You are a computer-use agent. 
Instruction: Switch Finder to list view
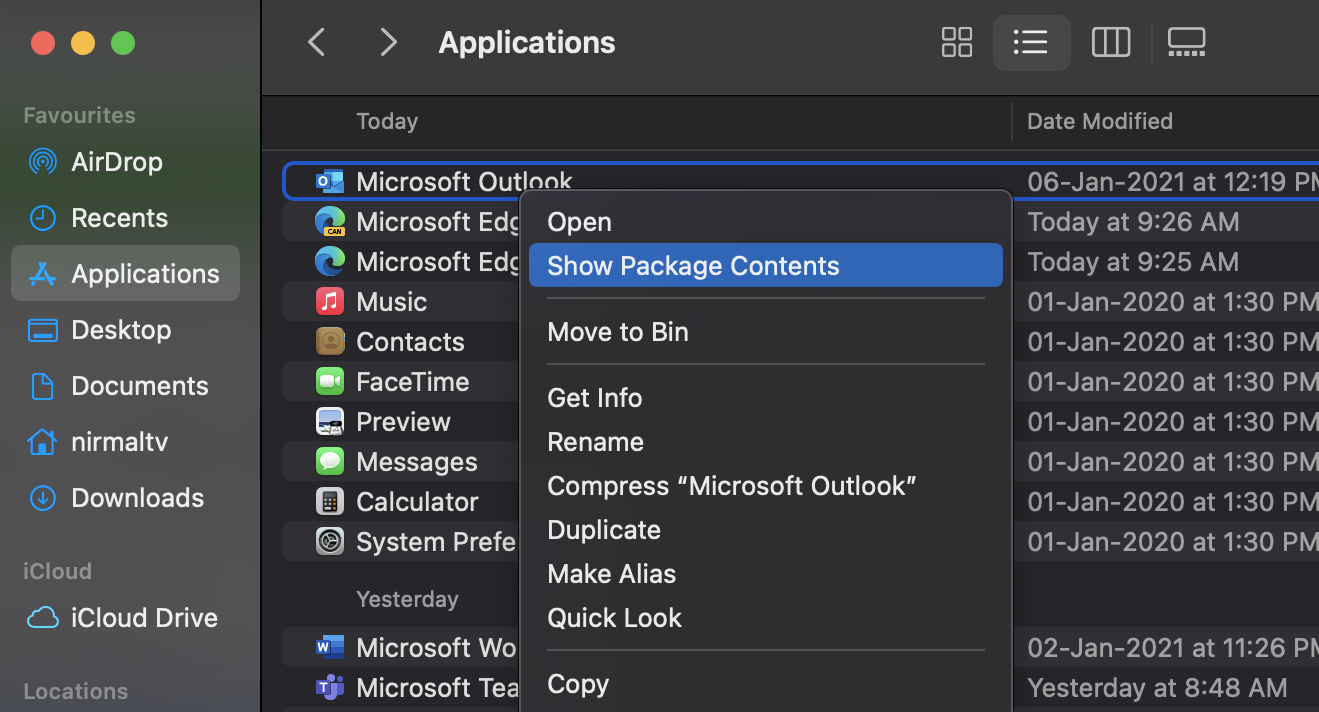point(1031,42)
